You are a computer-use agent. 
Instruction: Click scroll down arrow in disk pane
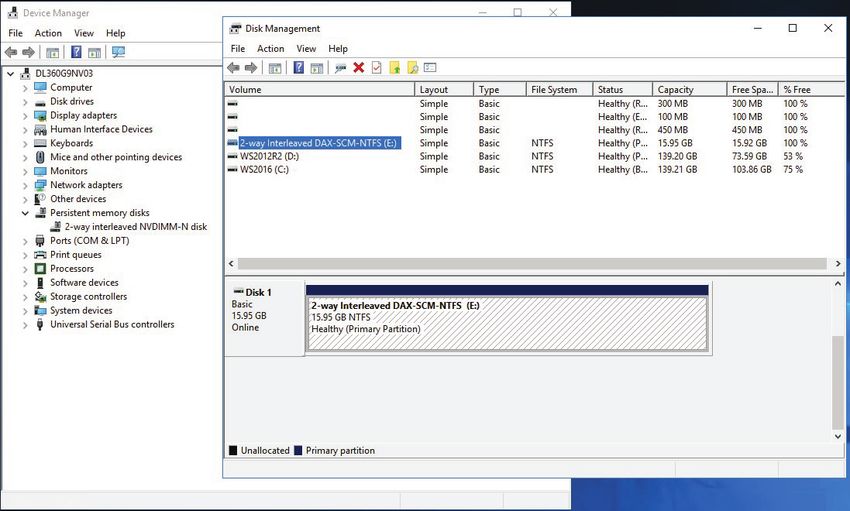pyautogui.click(x=838, y=436)
